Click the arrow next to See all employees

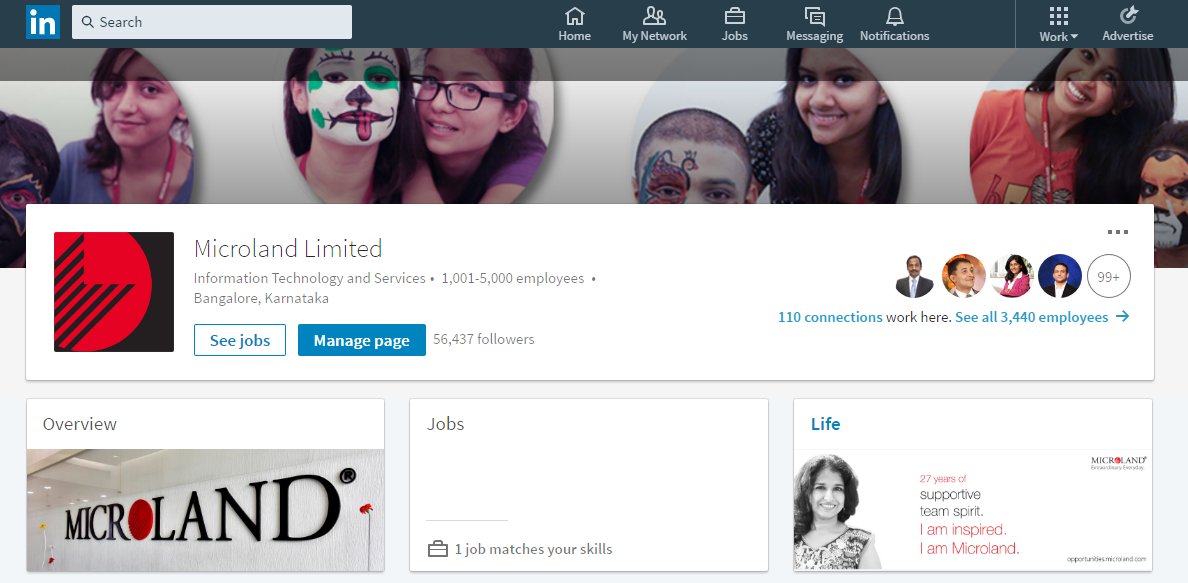1123,317
